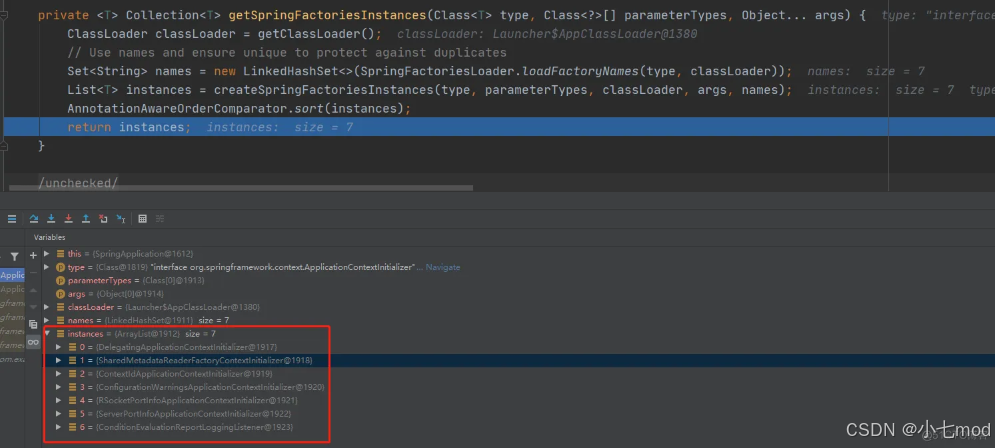The height and width of the screenshot is (448, 995).
Task: Click the duplicate watch copy icon
Action: 34,324
